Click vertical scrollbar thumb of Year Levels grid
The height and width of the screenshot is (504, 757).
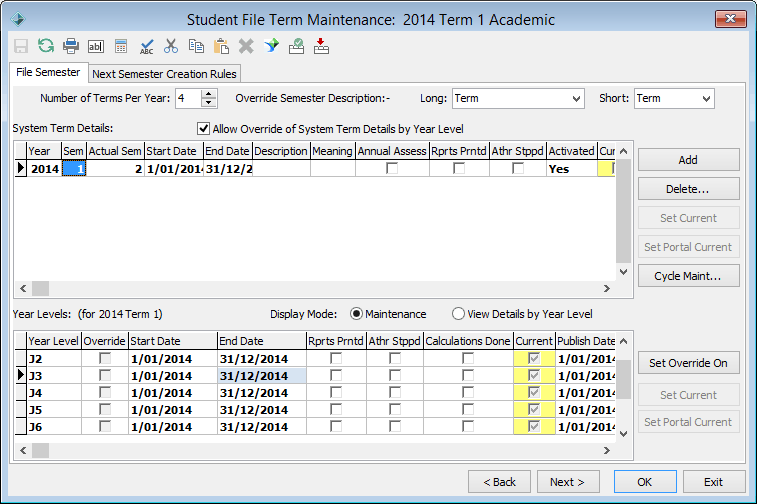(x=623, y=379)
